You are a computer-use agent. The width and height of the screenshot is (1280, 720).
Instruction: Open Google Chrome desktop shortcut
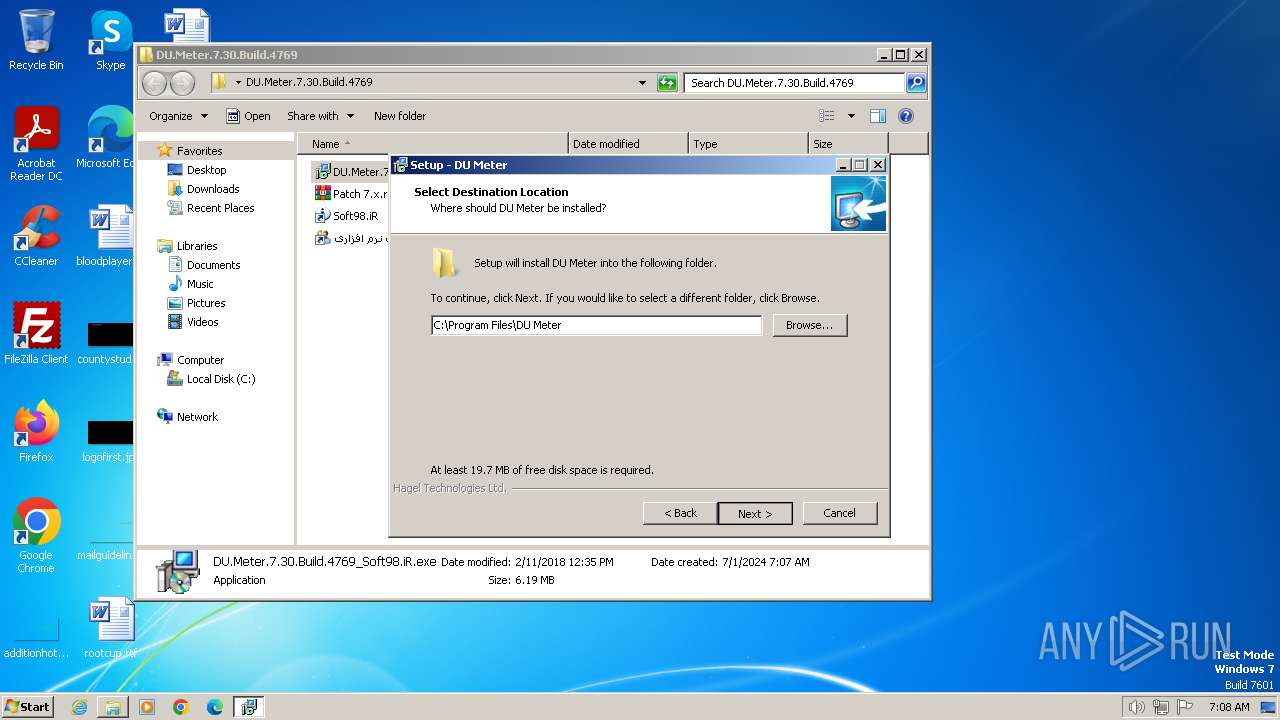(36, 536)
